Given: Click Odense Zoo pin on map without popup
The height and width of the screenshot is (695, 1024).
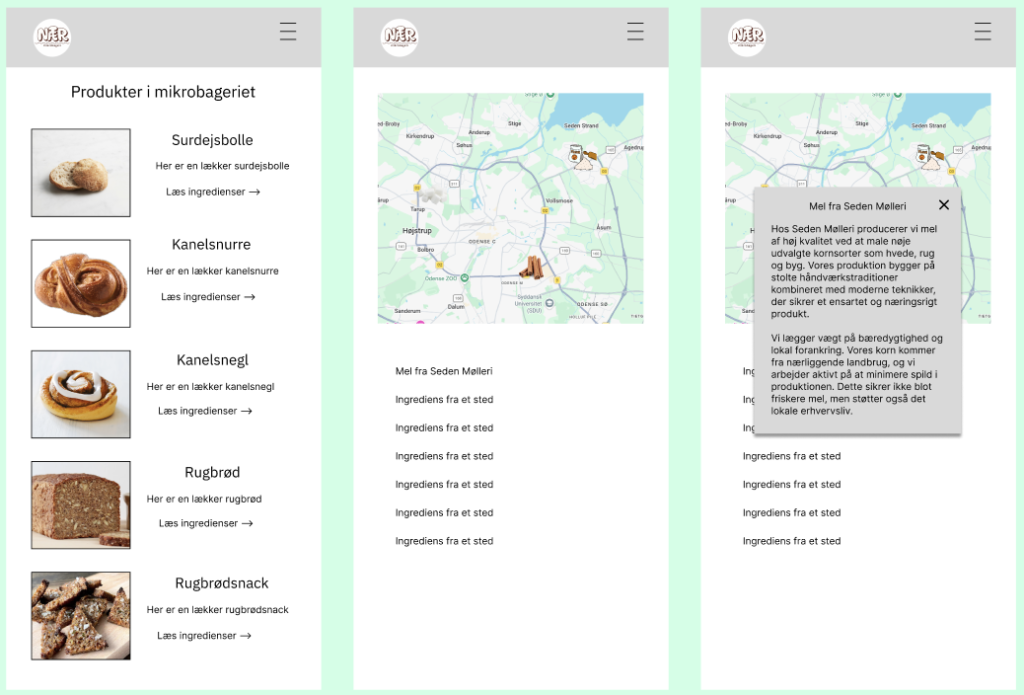Looking at the screenshot, I should (x=464, y=278).
